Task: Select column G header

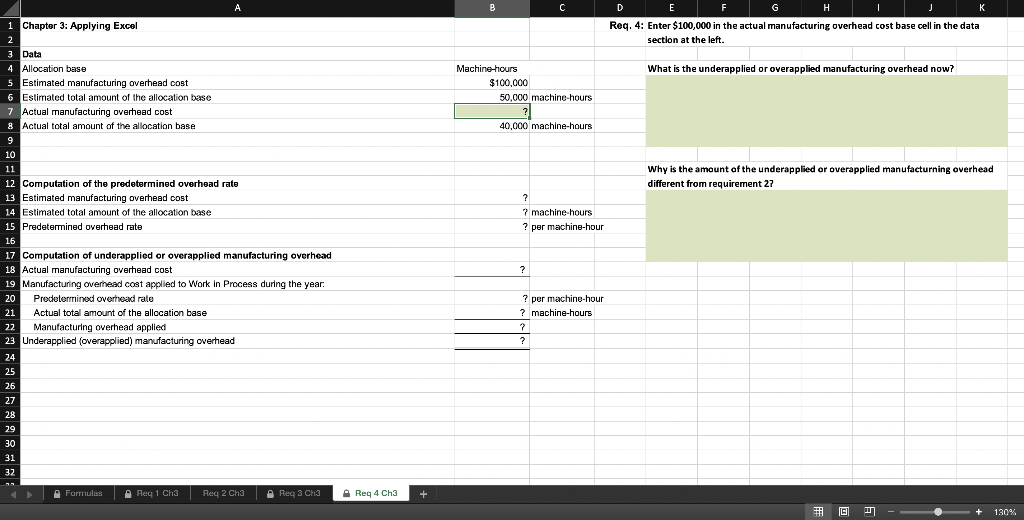Action: [x=775, y=8]
